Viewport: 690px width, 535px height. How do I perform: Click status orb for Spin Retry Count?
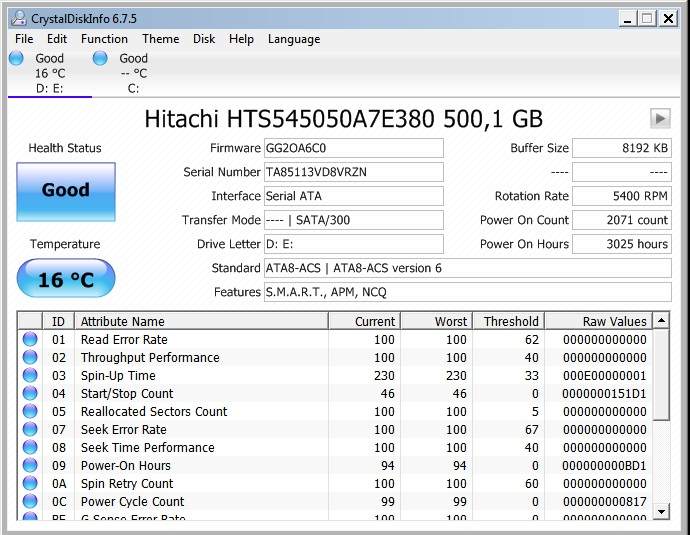click(30, 483)
